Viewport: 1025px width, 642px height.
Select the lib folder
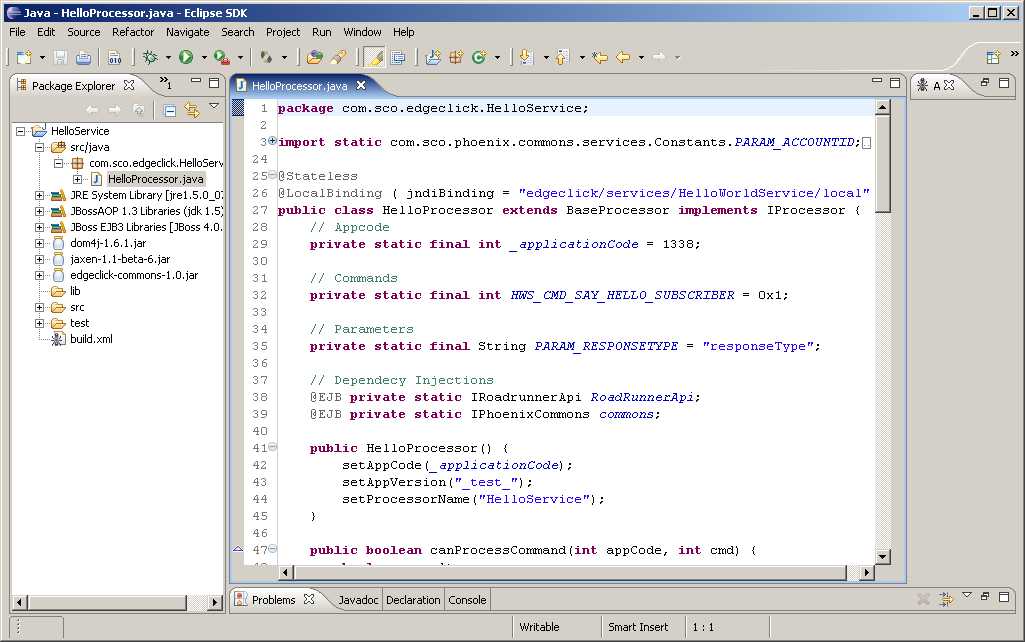(75, 292)
